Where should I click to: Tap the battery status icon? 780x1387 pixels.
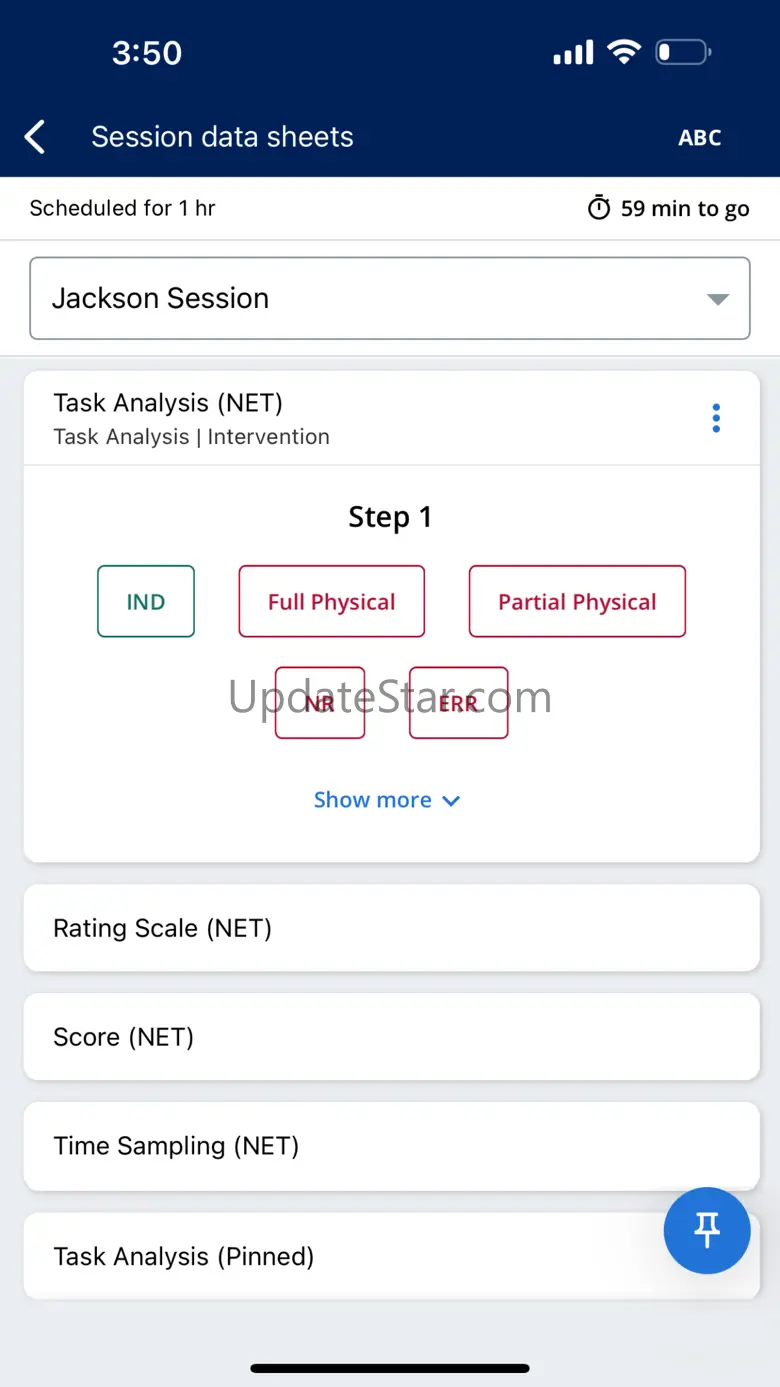coord(683,52)
